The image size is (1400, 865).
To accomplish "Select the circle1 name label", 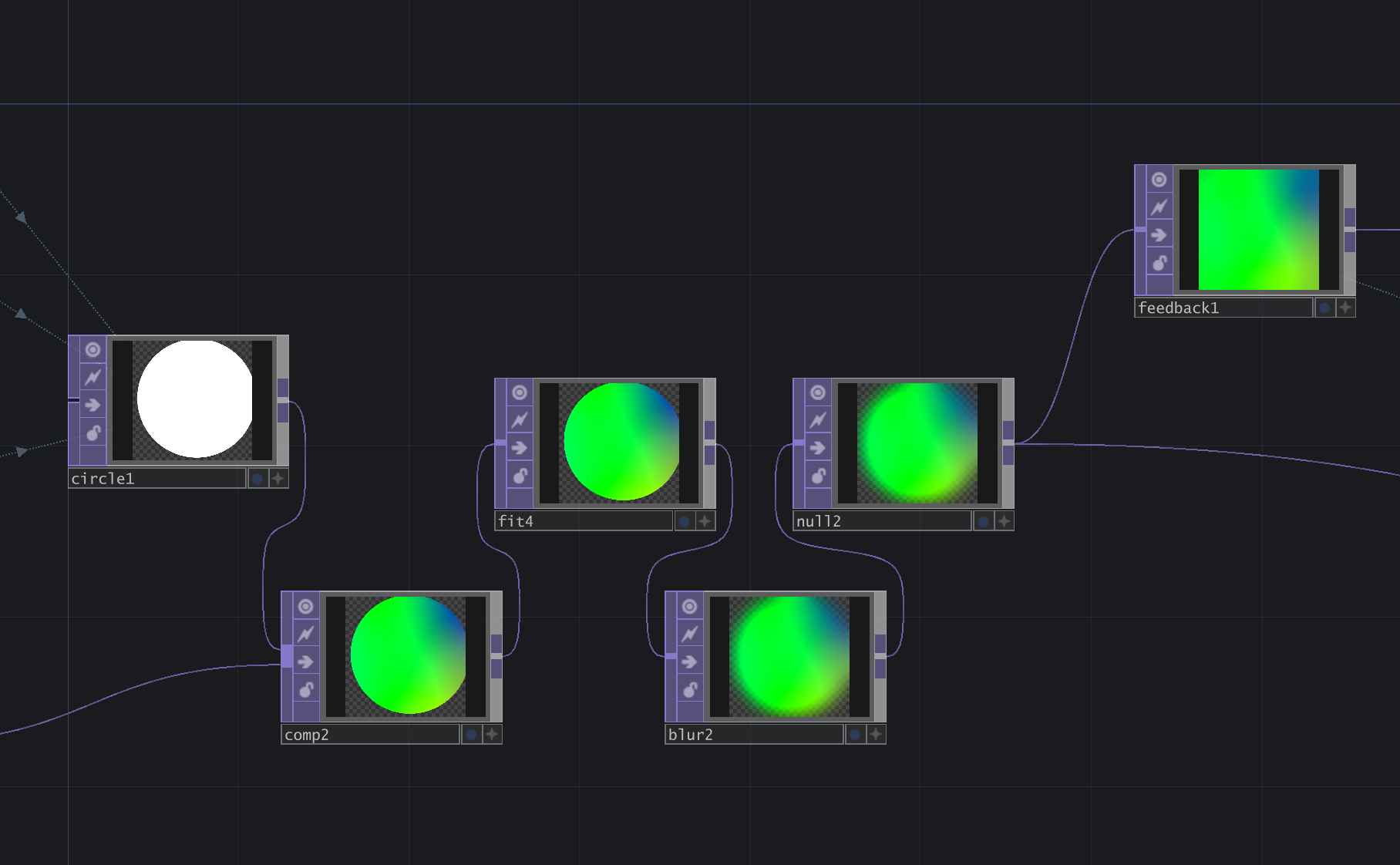I will click(x=157, y=479).
